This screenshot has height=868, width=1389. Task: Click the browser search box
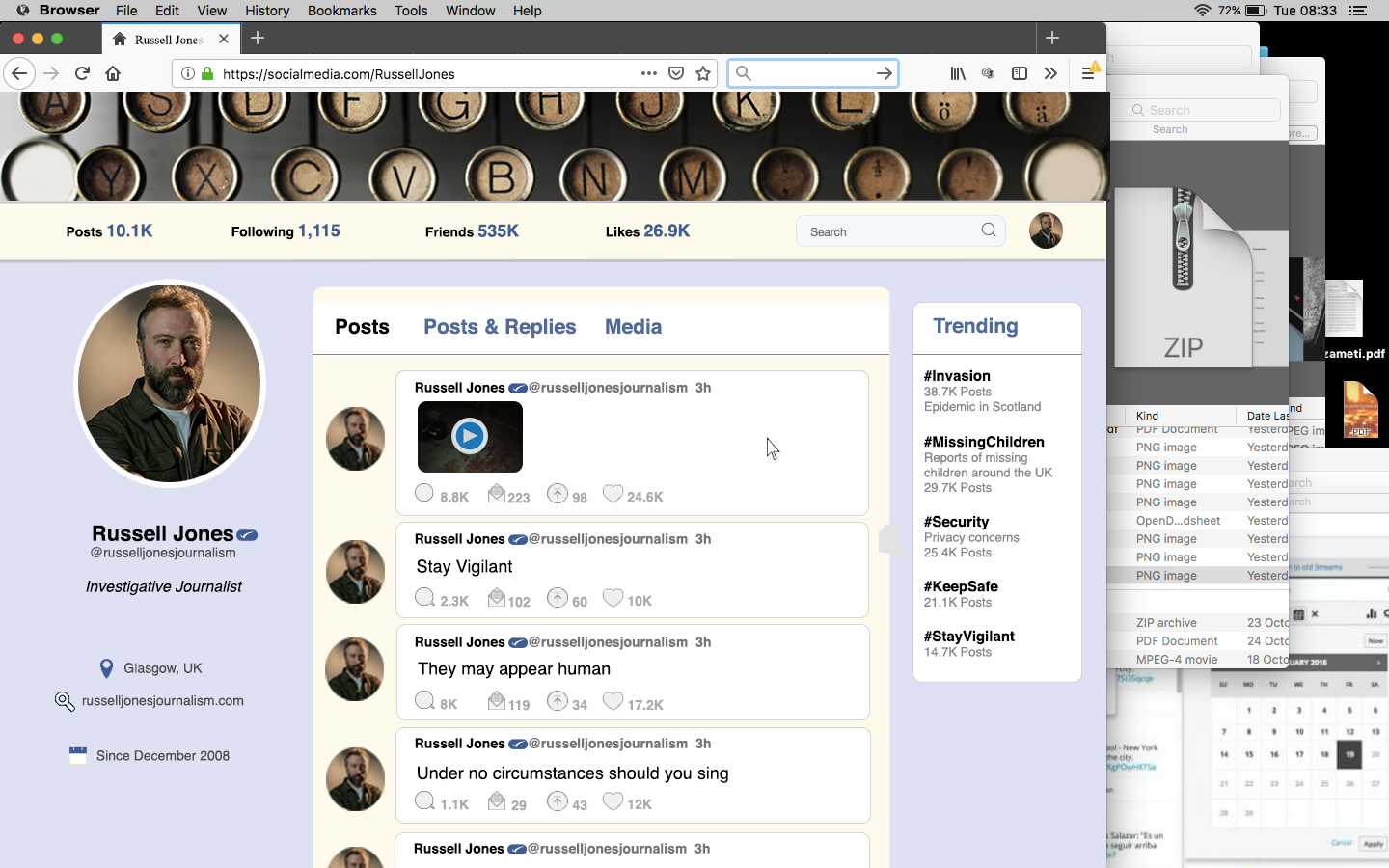pos(813,73)
